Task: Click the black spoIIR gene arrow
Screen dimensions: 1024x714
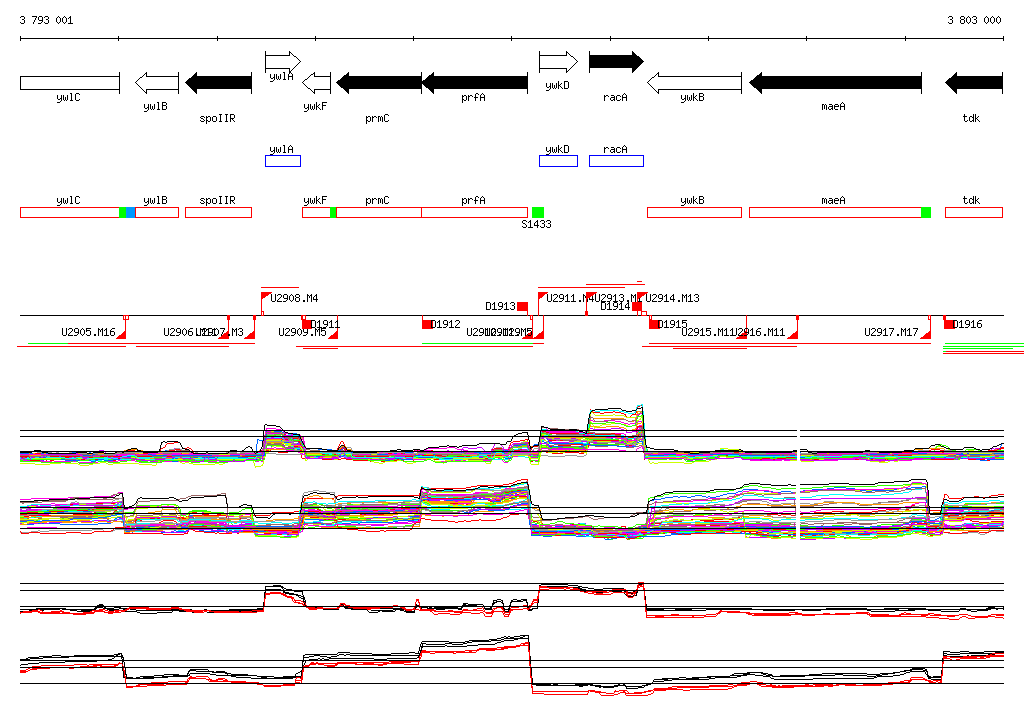Action: (219, 83)
